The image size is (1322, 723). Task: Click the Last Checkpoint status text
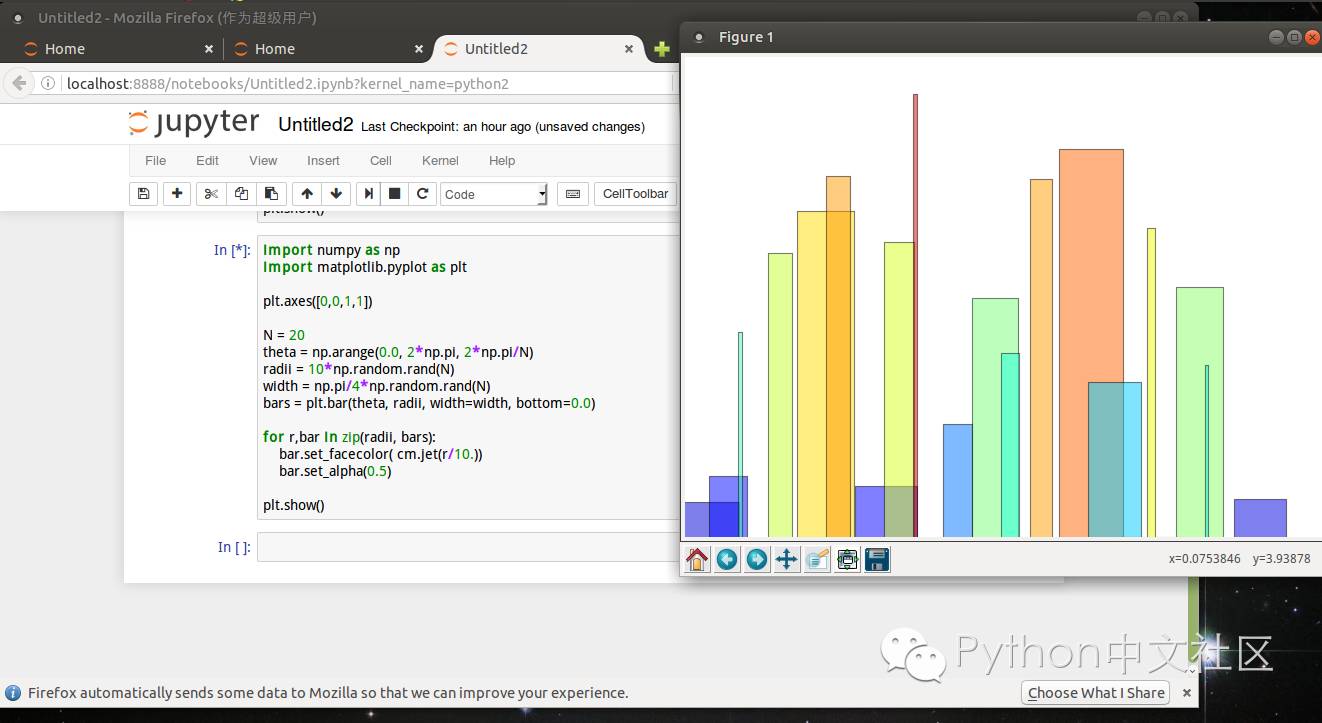point(503,127)
